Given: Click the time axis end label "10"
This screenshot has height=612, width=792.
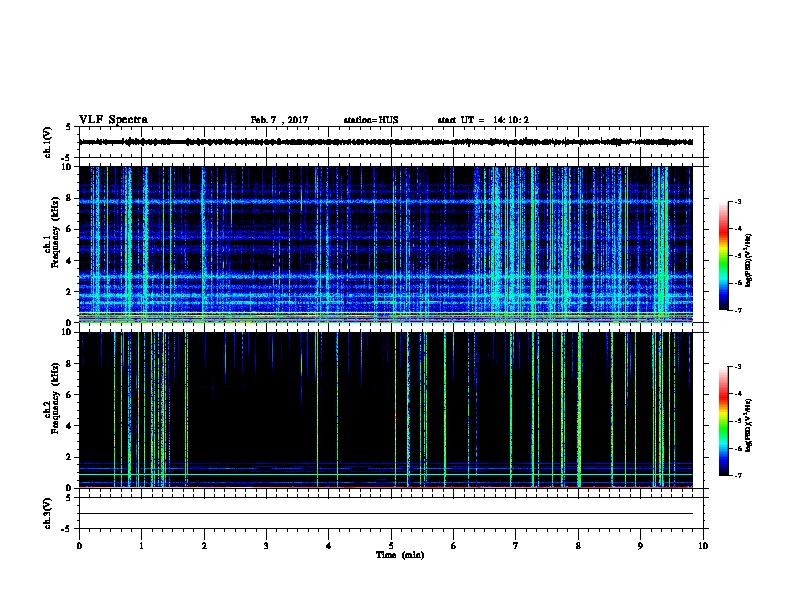Looking at the screenshot, I should pos(703,546).
